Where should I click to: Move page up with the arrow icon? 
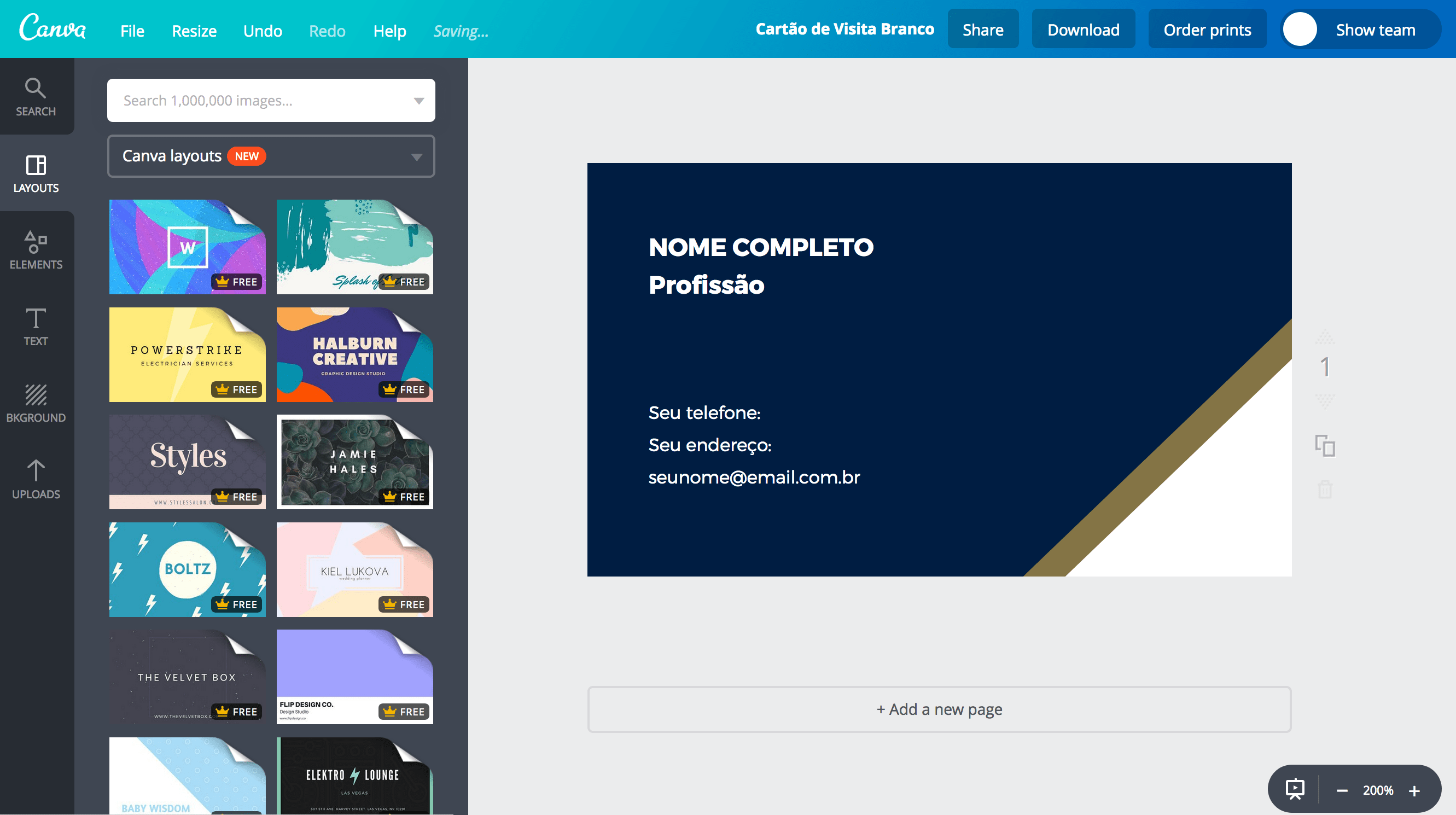click(1325, 339)
